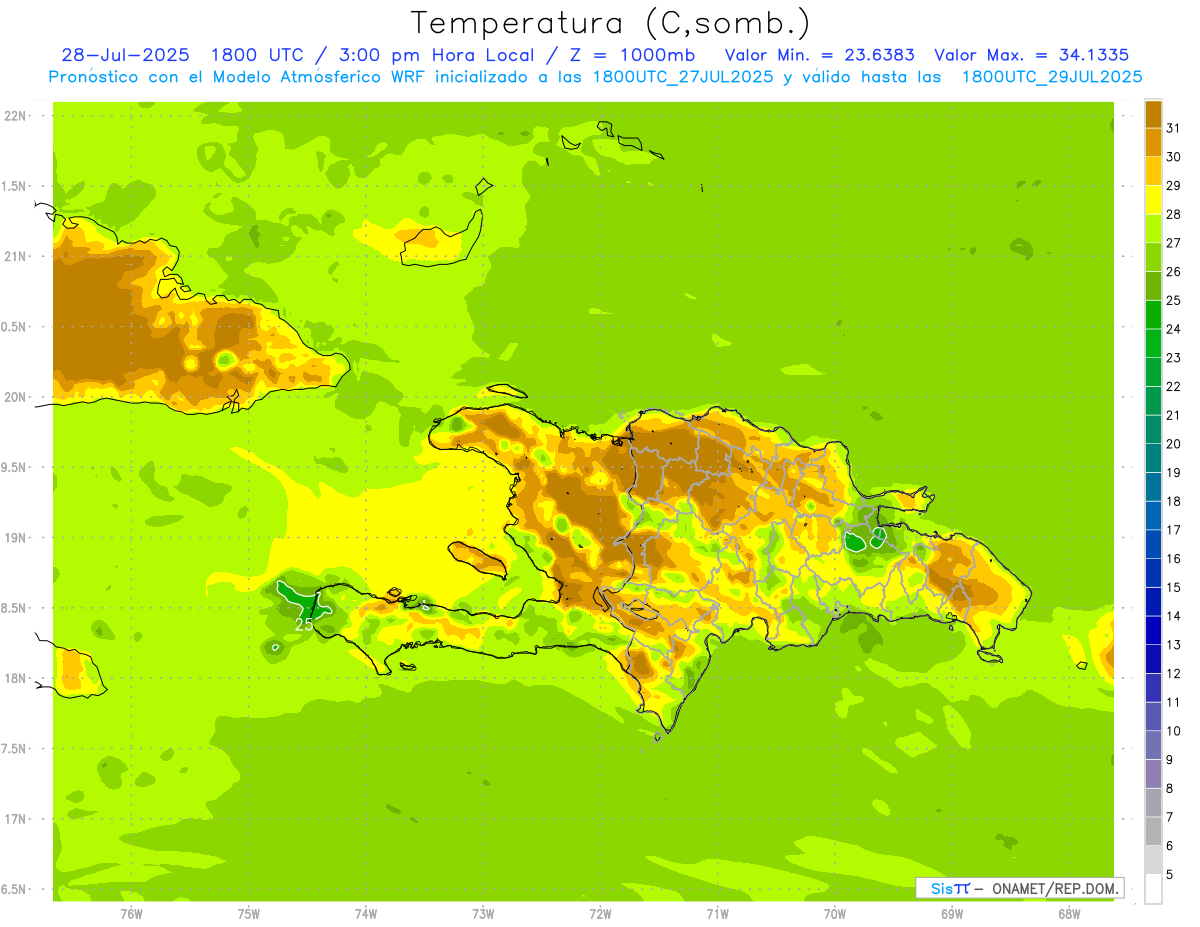Click the 21N latitude axis label
Screen dimensions: 1200x927
tap(14, 256)
